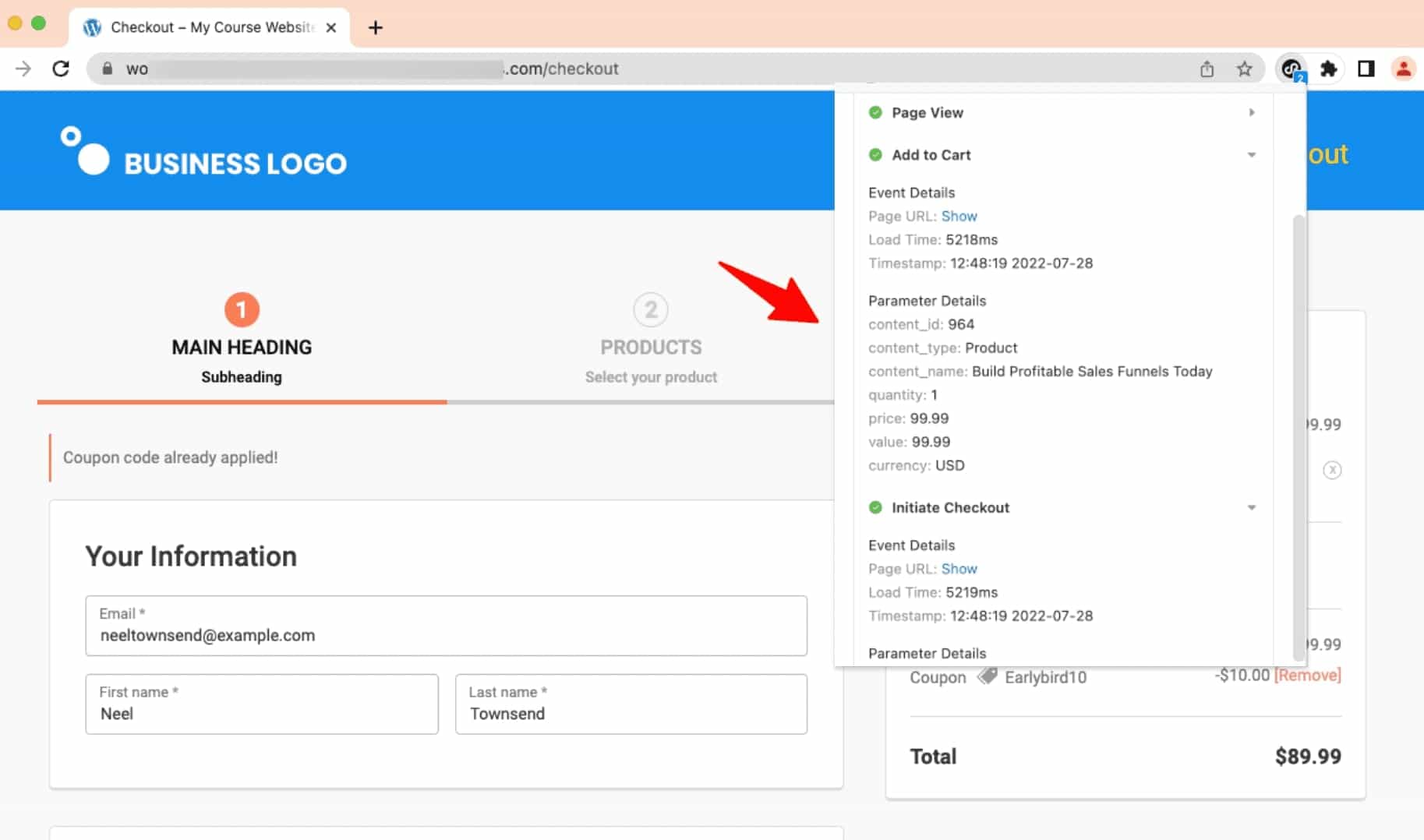Click the Last name input field

[631, 704]
